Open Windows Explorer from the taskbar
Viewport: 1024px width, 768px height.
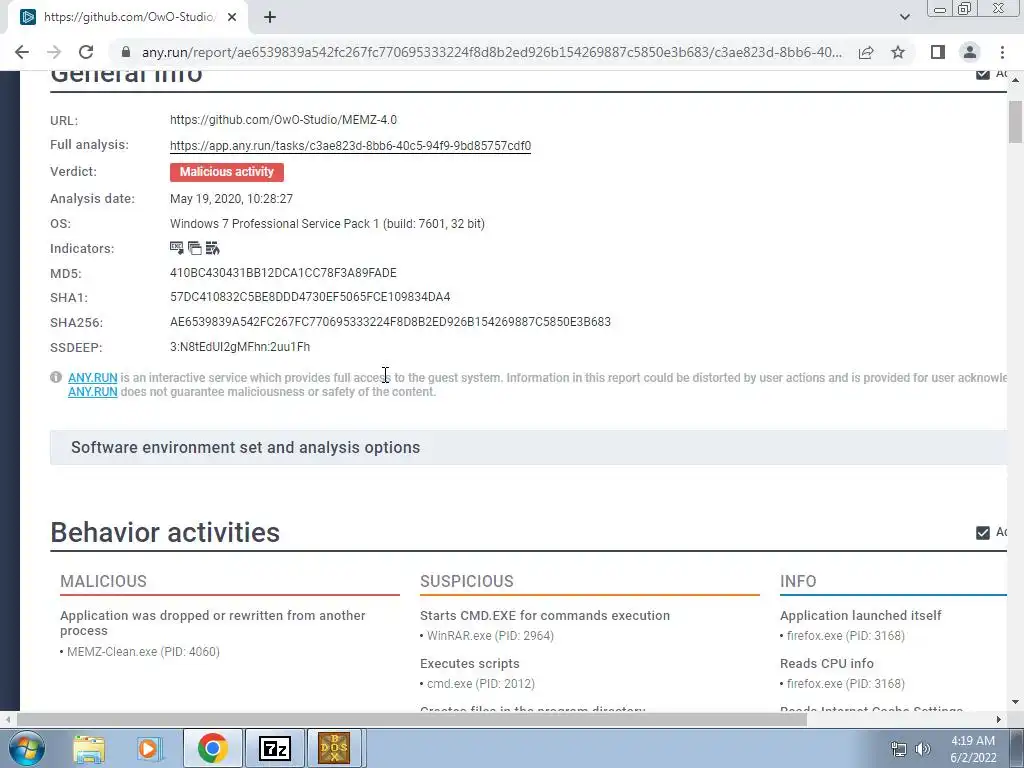pos(89,748)
